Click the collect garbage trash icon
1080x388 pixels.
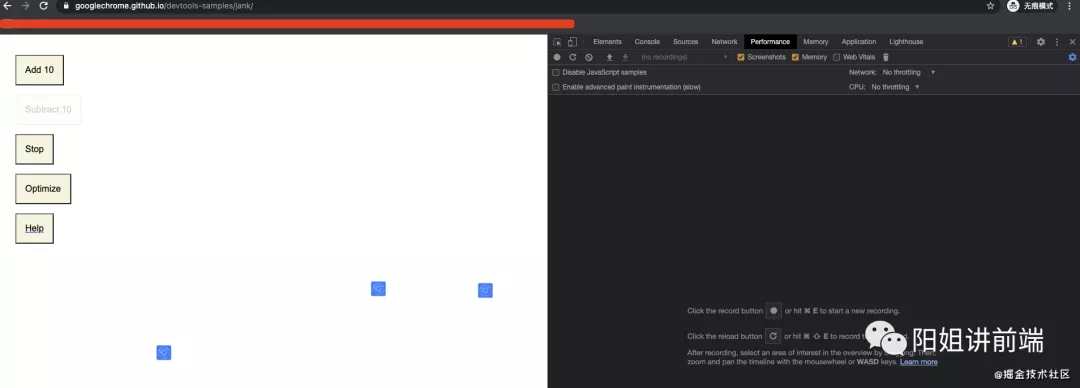[x=886, y=57]
